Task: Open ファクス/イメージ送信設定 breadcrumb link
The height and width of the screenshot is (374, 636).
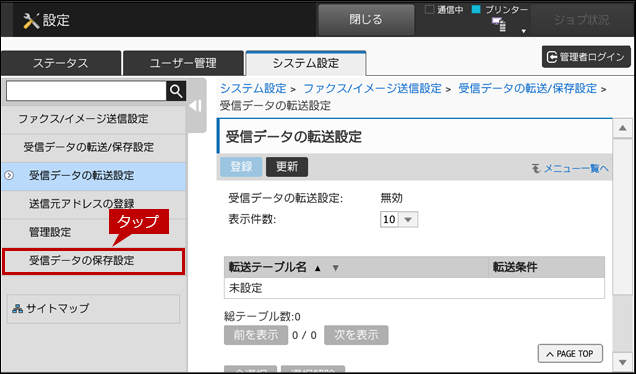Action: [372, 88]
